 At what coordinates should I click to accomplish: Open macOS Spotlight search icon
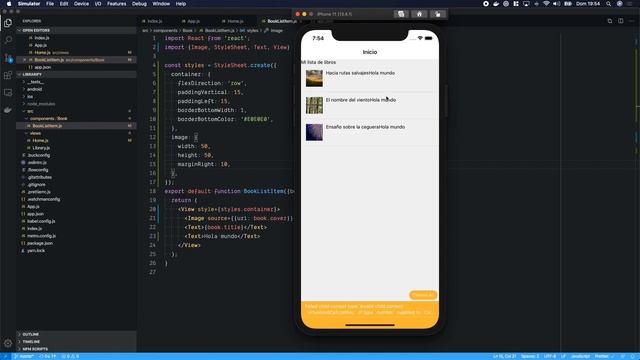click(608, 4)
